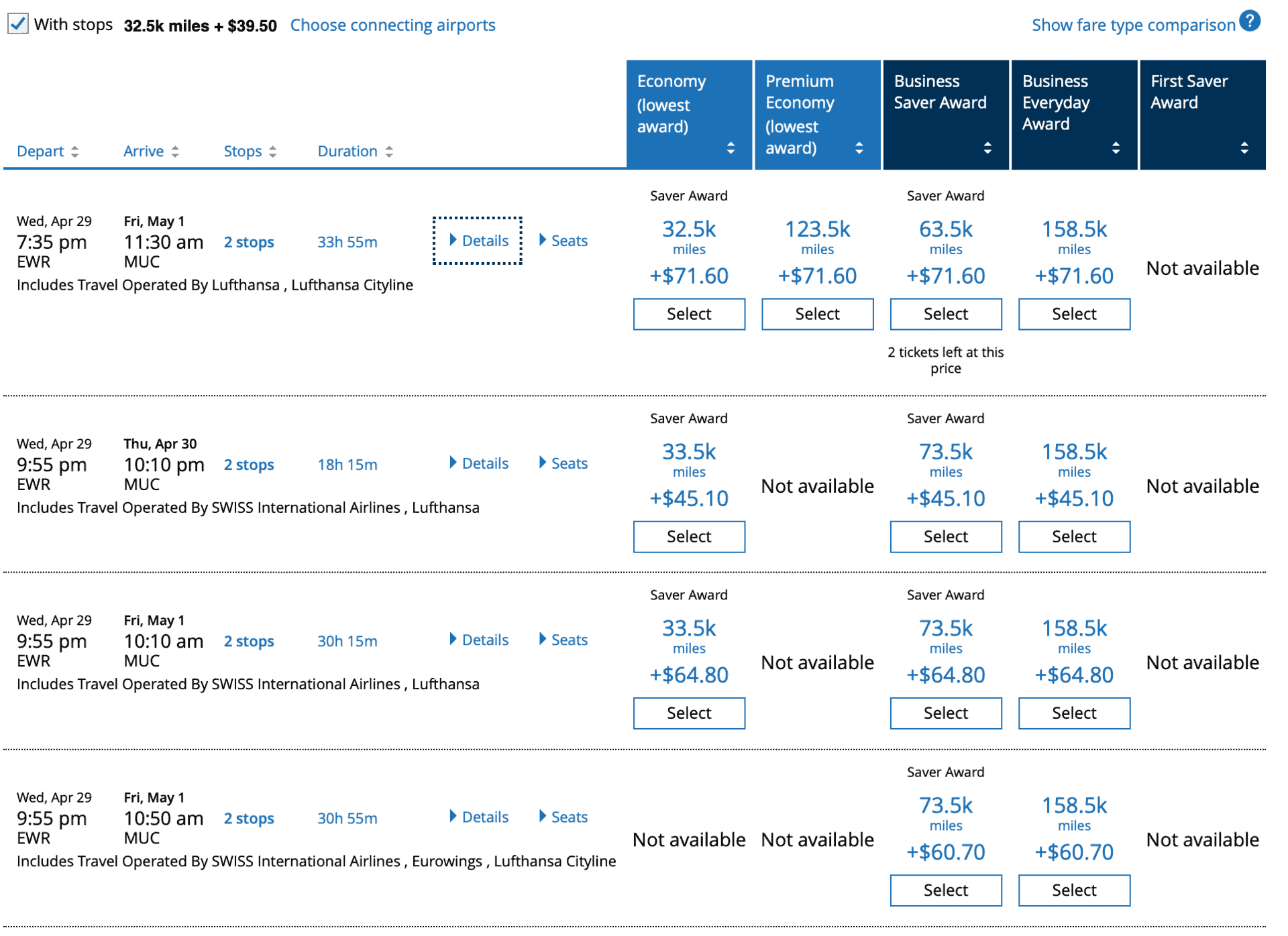The height and width of the screenshot is (936, 1288).
Task: Select 158.5k Business Everyday fare with +$71.60
Action: click(x=1074, y=314)
